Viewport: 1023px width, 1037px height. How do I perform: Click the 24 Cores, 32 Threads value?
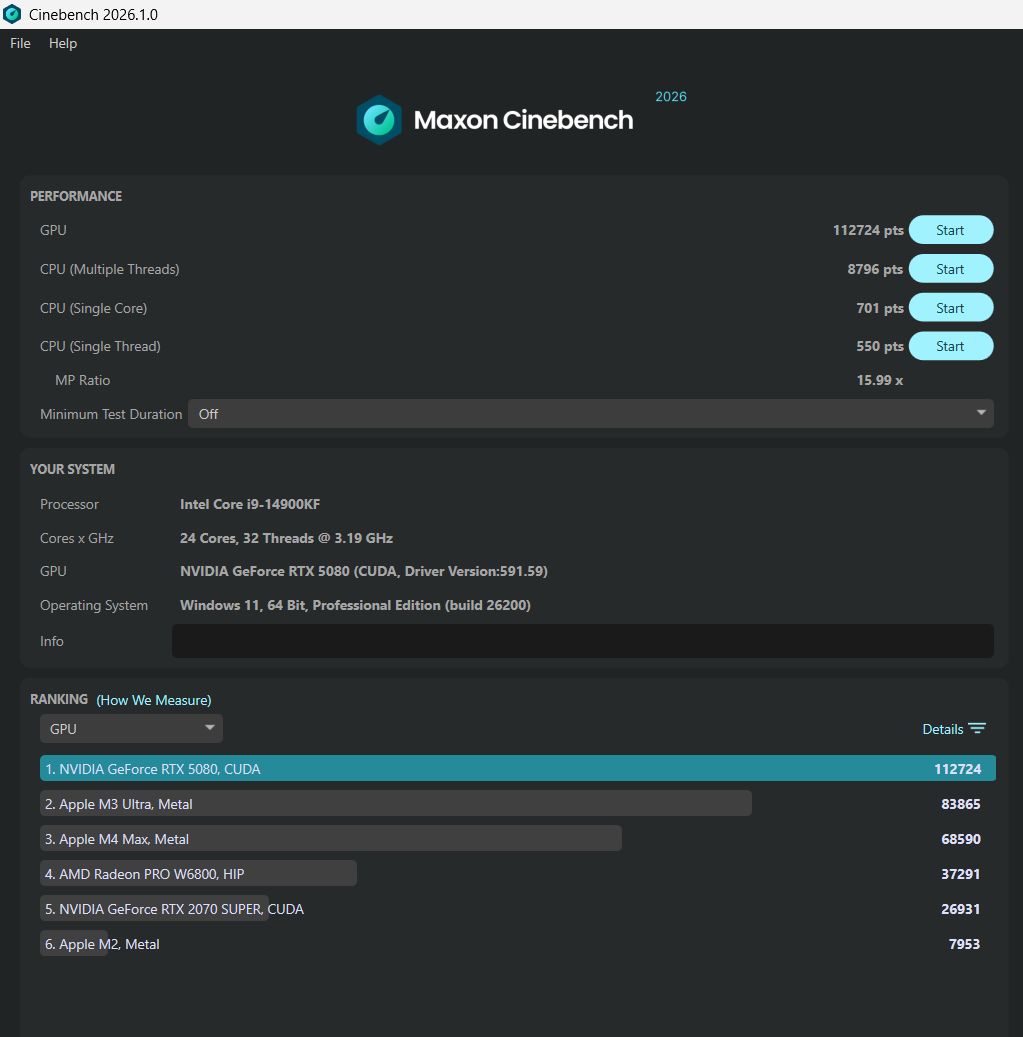286,538
